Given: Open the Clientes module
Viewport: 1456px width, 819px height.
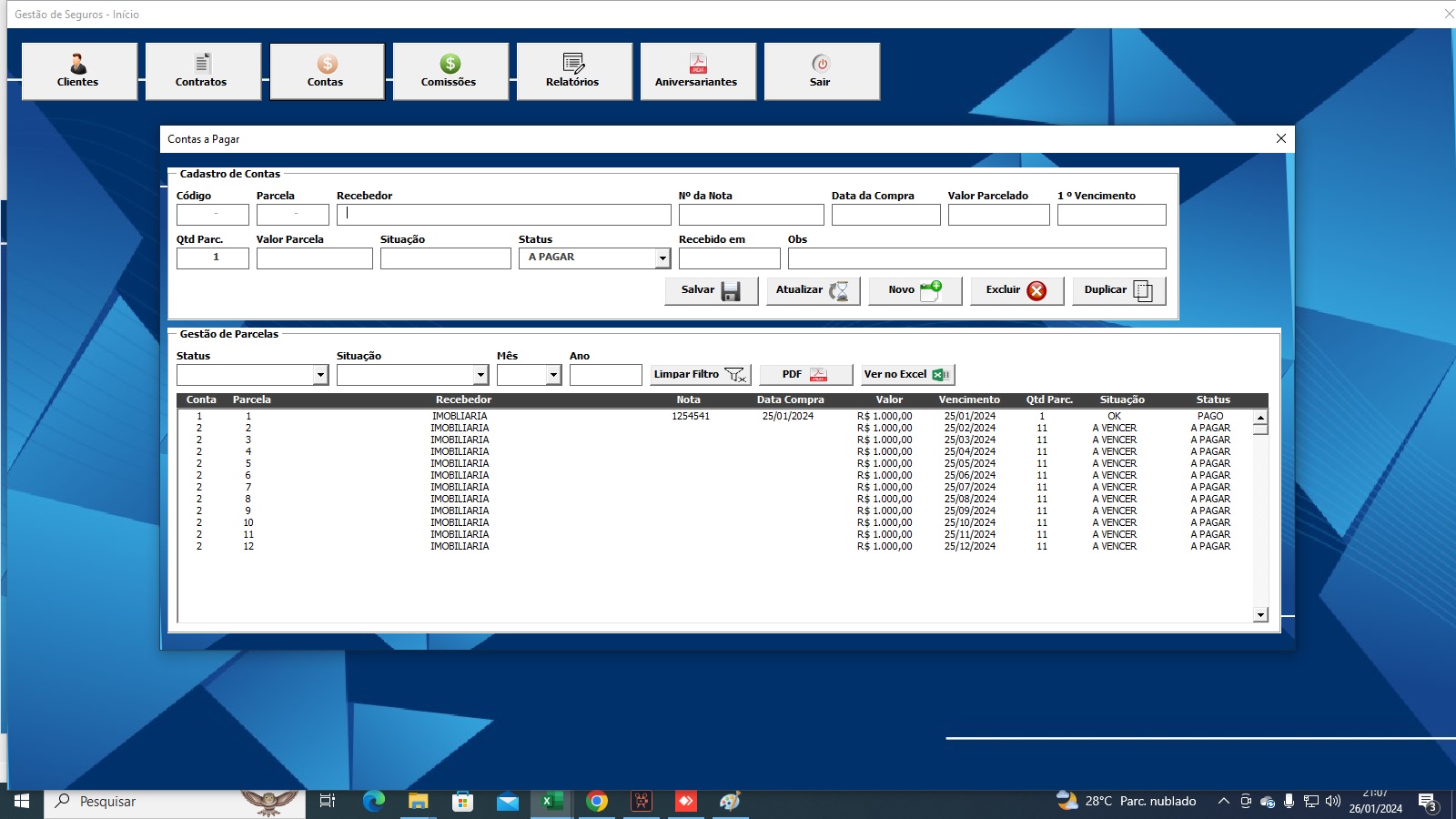Looking at the screenshot, I should click(79, 71).
